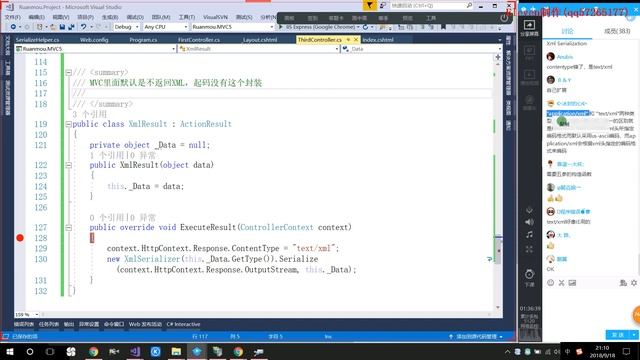Click the Send (发送) button in chat
The width and height of the screenshot is (640, 360).
tap(618, 335)
